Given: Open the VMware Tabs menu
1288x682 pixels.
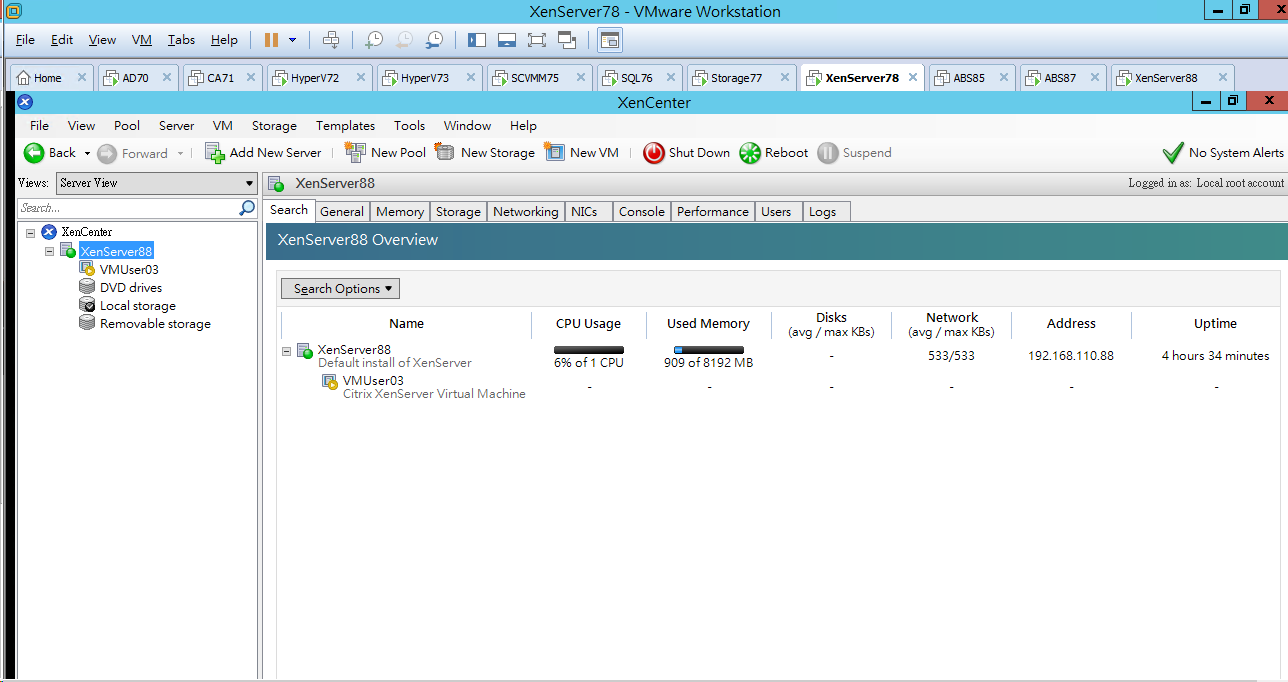Looking at the screenshot, I should 181,40.
